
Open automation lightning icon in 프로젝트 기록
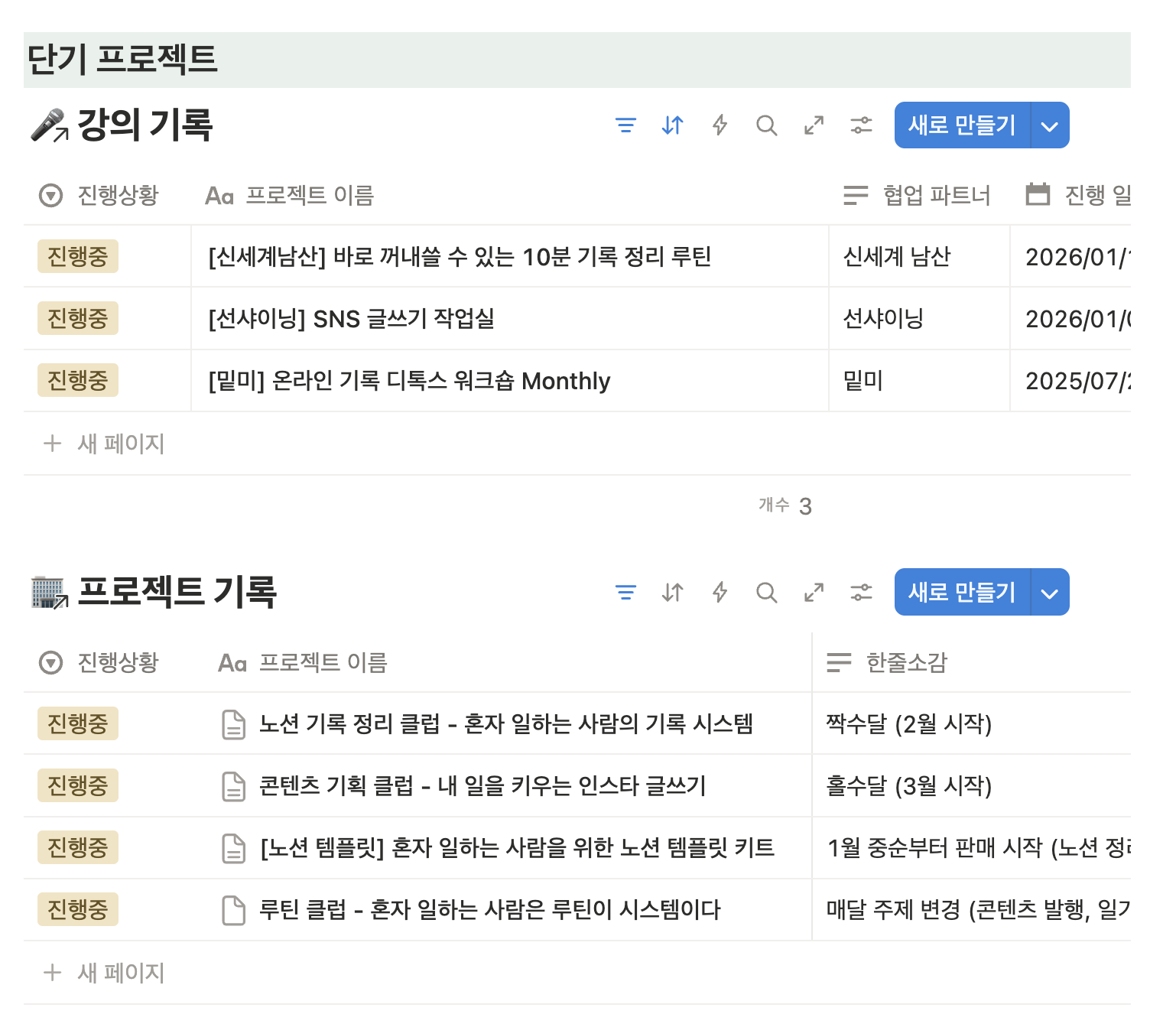[x=720, y=593]
